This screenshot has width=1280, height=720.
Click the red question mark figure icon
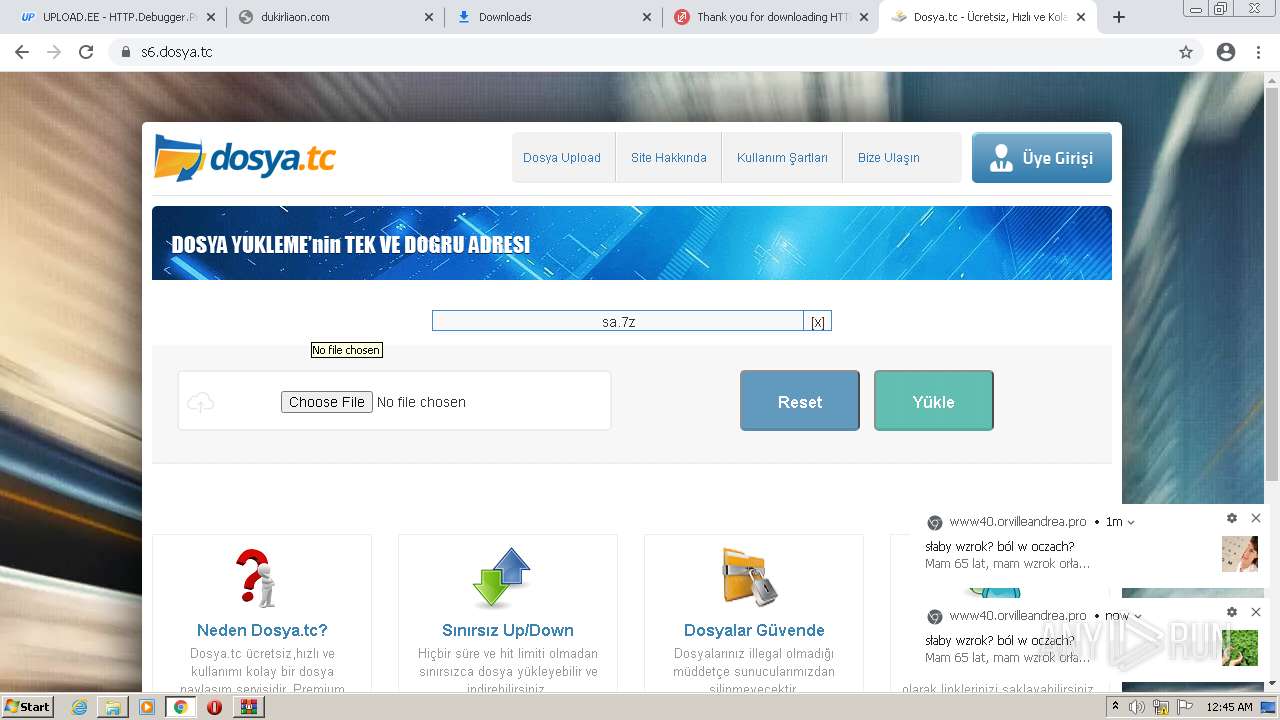pos(257,578)
